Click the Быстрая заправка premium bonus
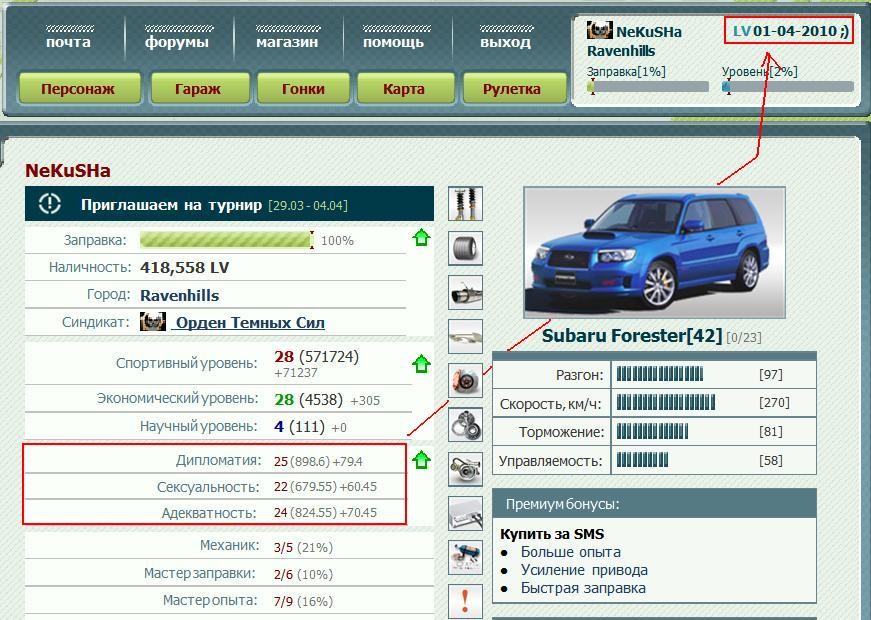871x620 pixels. pyautogui.click(x=583, y=588)
